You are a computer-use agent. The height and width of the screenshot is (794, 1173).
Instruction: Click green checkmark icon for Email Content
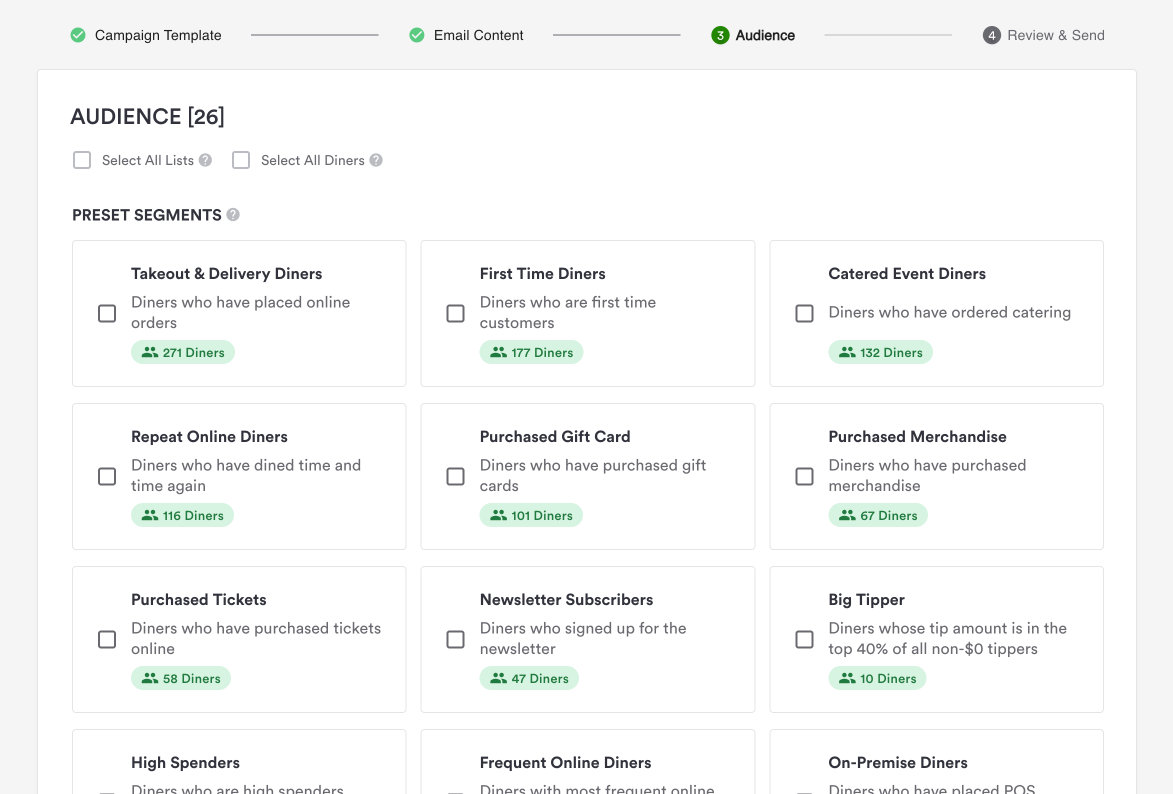point(417,35)
